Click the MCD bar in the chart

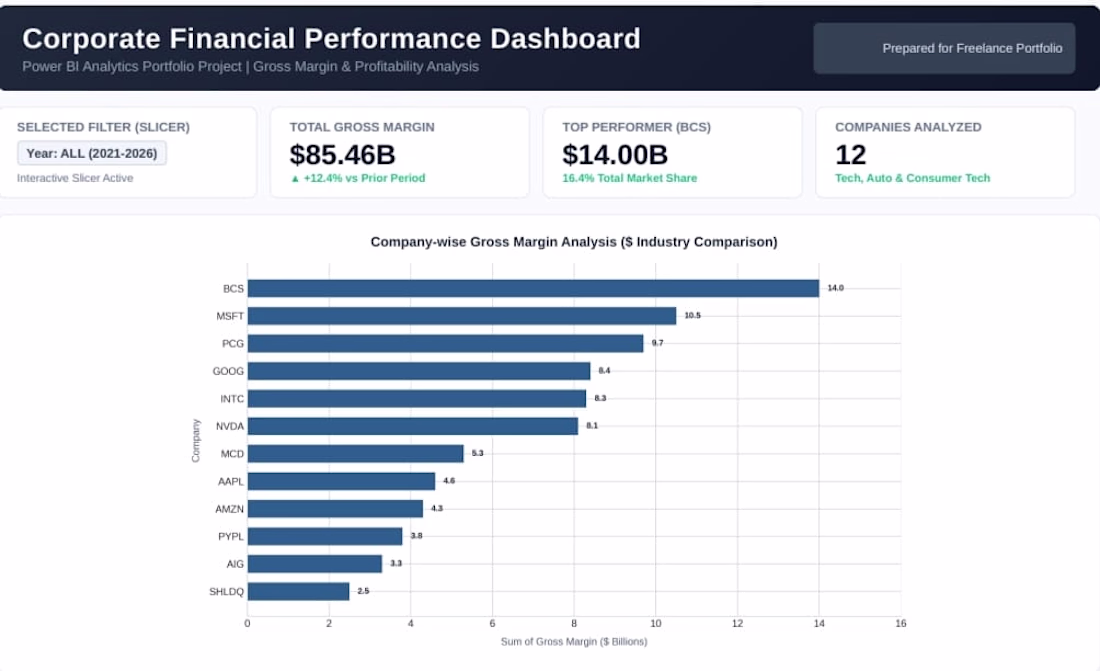356,453
